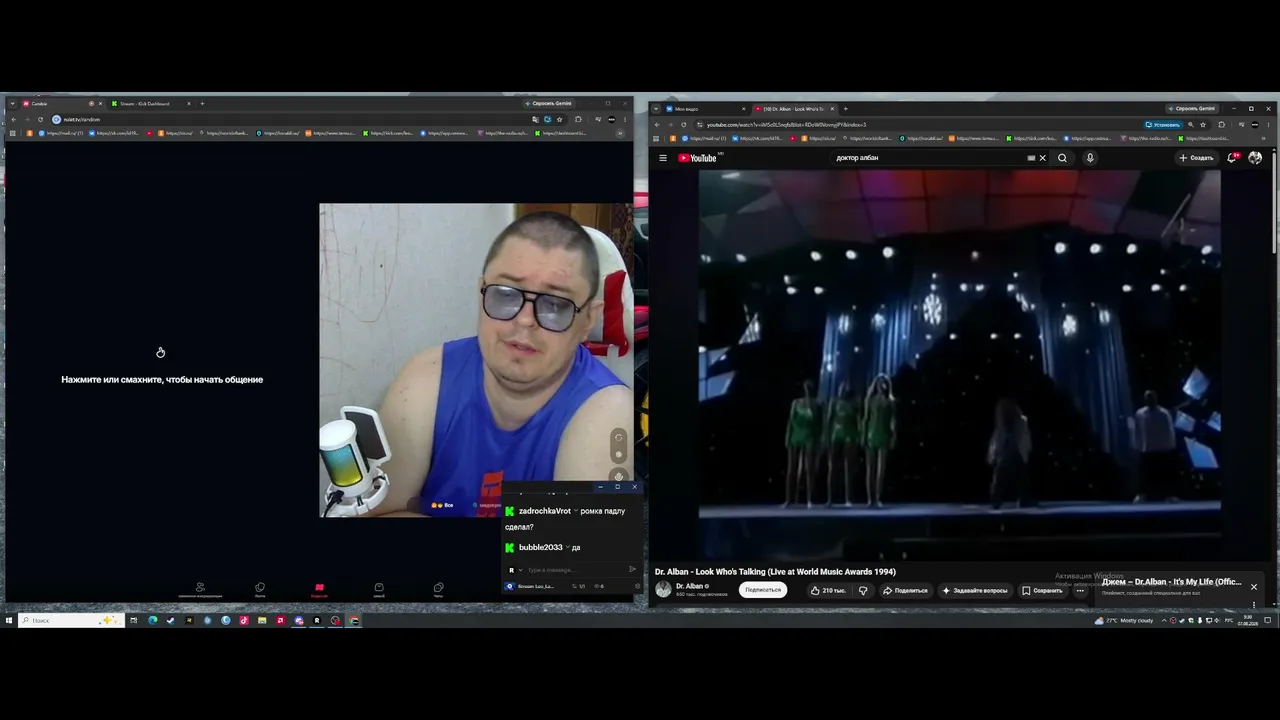Open Windows Start menu
The image size is (1280, 720).
coord(9,620)
